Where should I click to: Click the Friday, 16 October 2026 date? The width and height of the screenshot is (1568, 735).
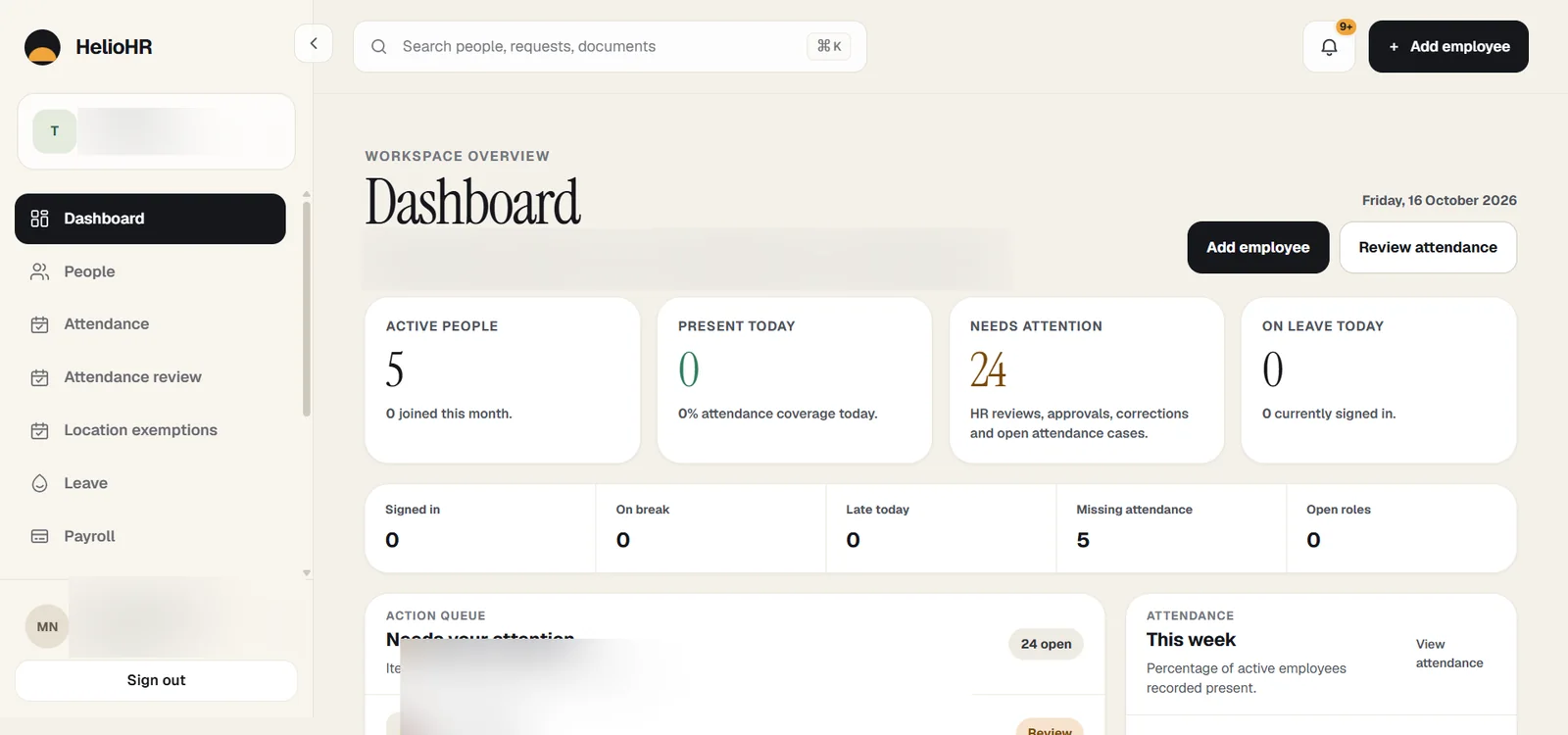coord(1440,200)
